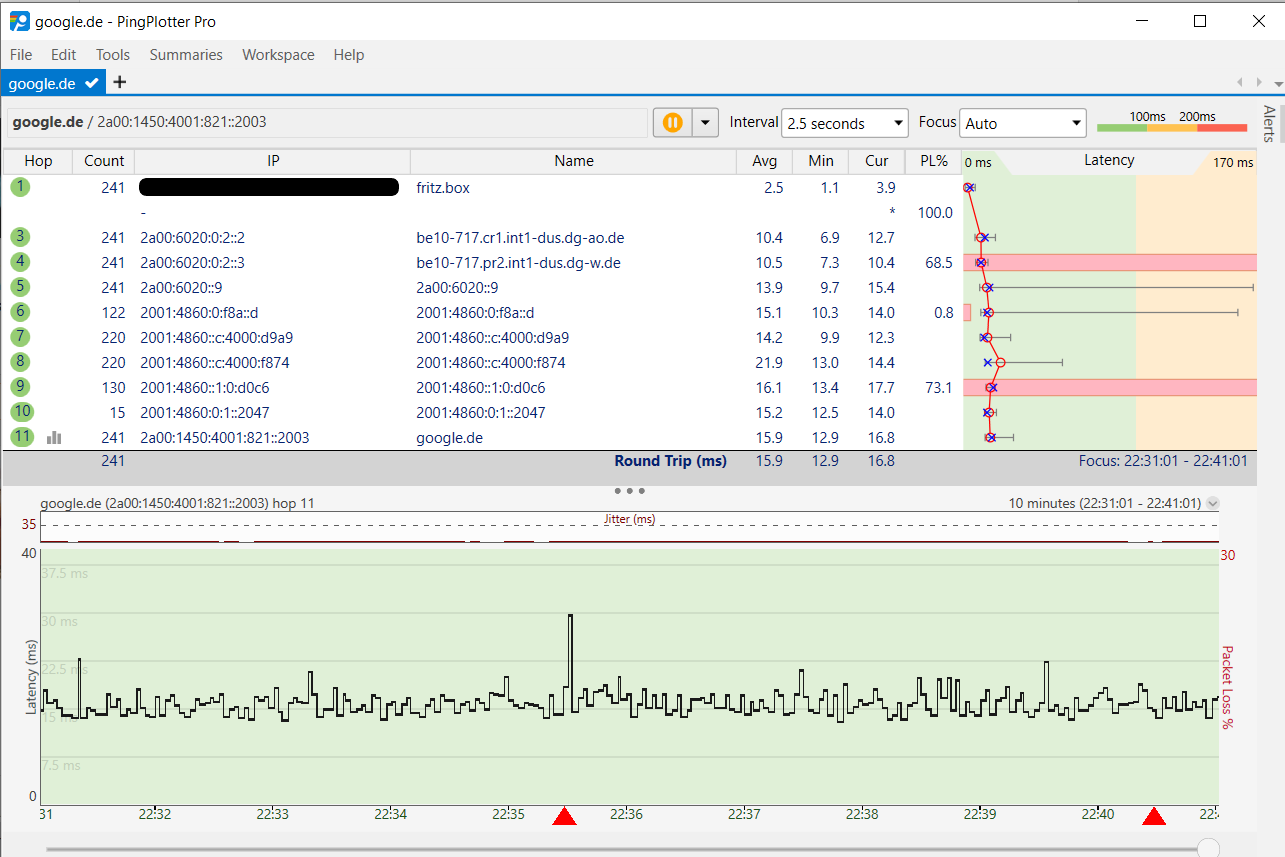Select be10-717.cr1.int1-dus.dg-ao.de hop name
The height and width of the screenshot is (857, 1285).
[520, 237]
